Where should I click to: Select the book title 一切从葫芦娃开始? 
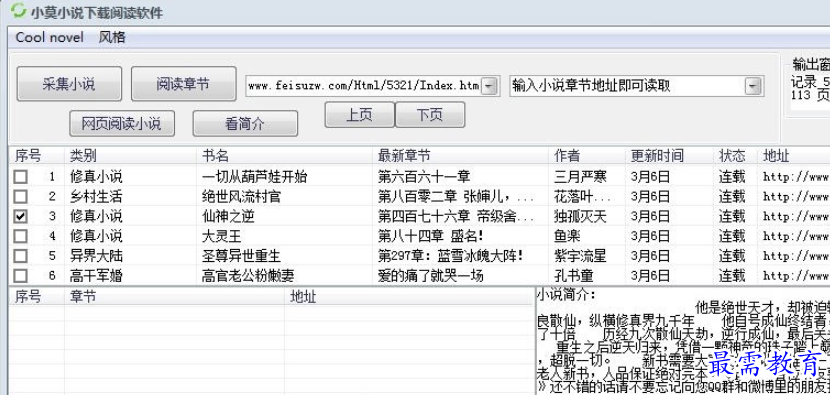[x=255, y=177]
